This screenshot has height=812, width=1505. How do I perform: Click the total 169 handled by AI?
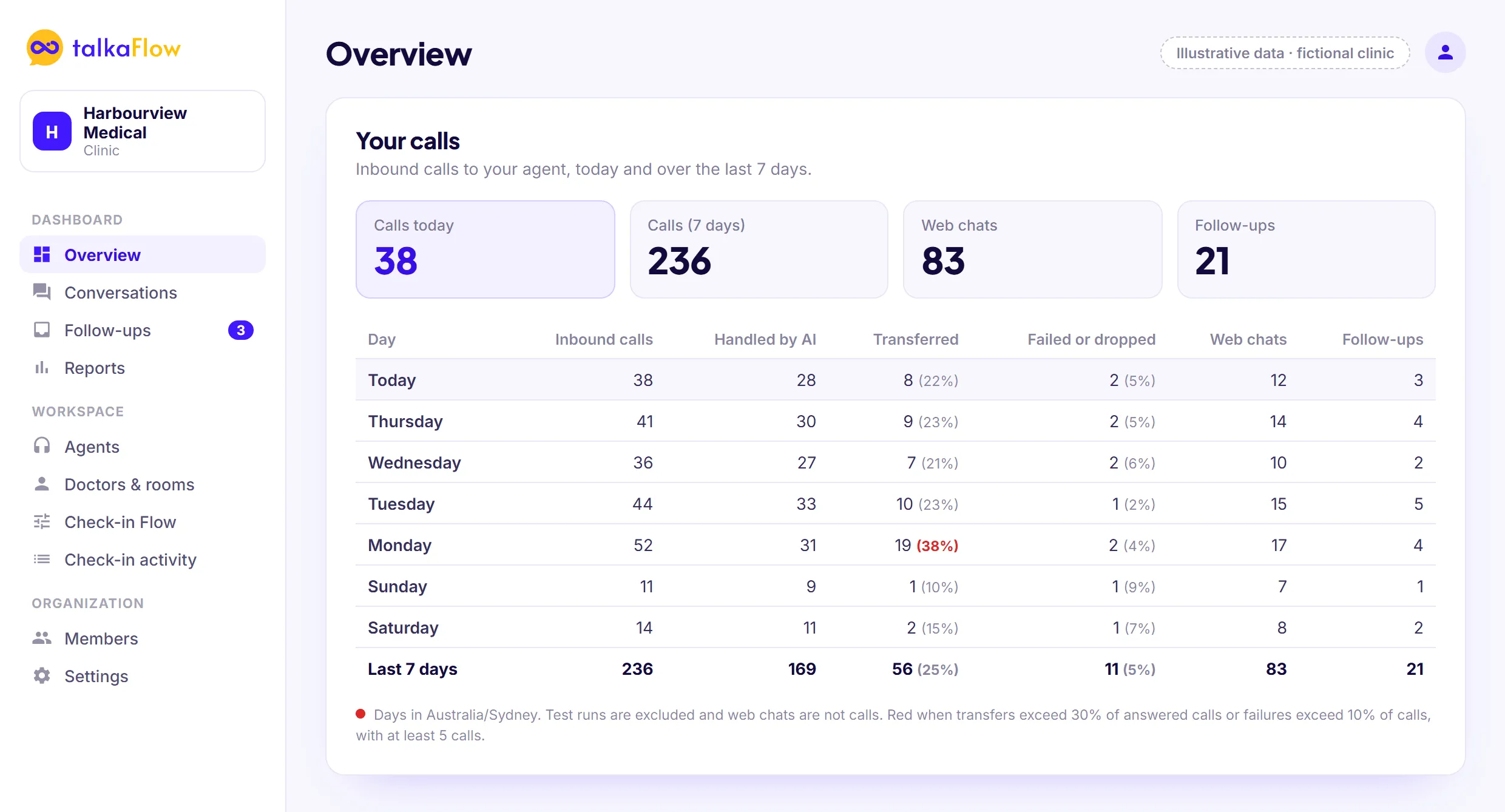point(802,669)
